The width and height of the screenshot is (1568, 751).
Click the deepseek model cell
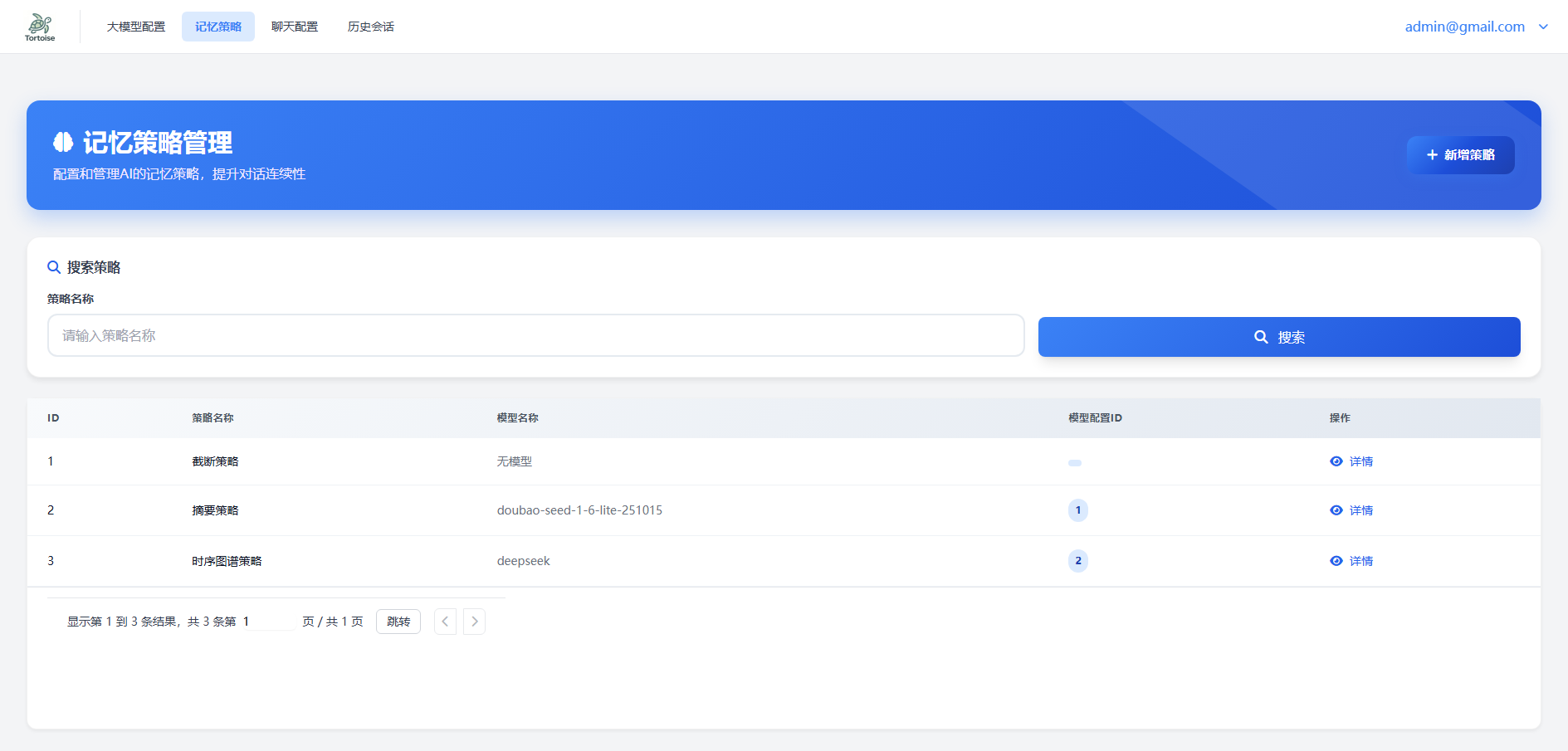click(x=523, y=561)
